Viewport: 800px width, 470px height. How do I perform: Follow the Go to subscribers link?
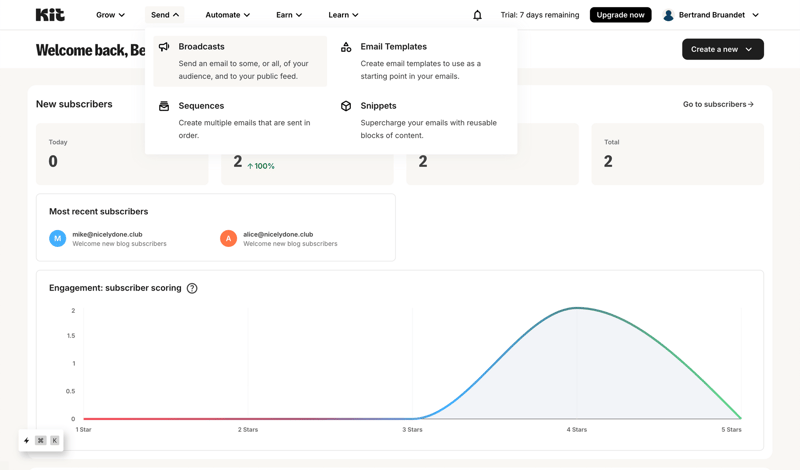718,104
